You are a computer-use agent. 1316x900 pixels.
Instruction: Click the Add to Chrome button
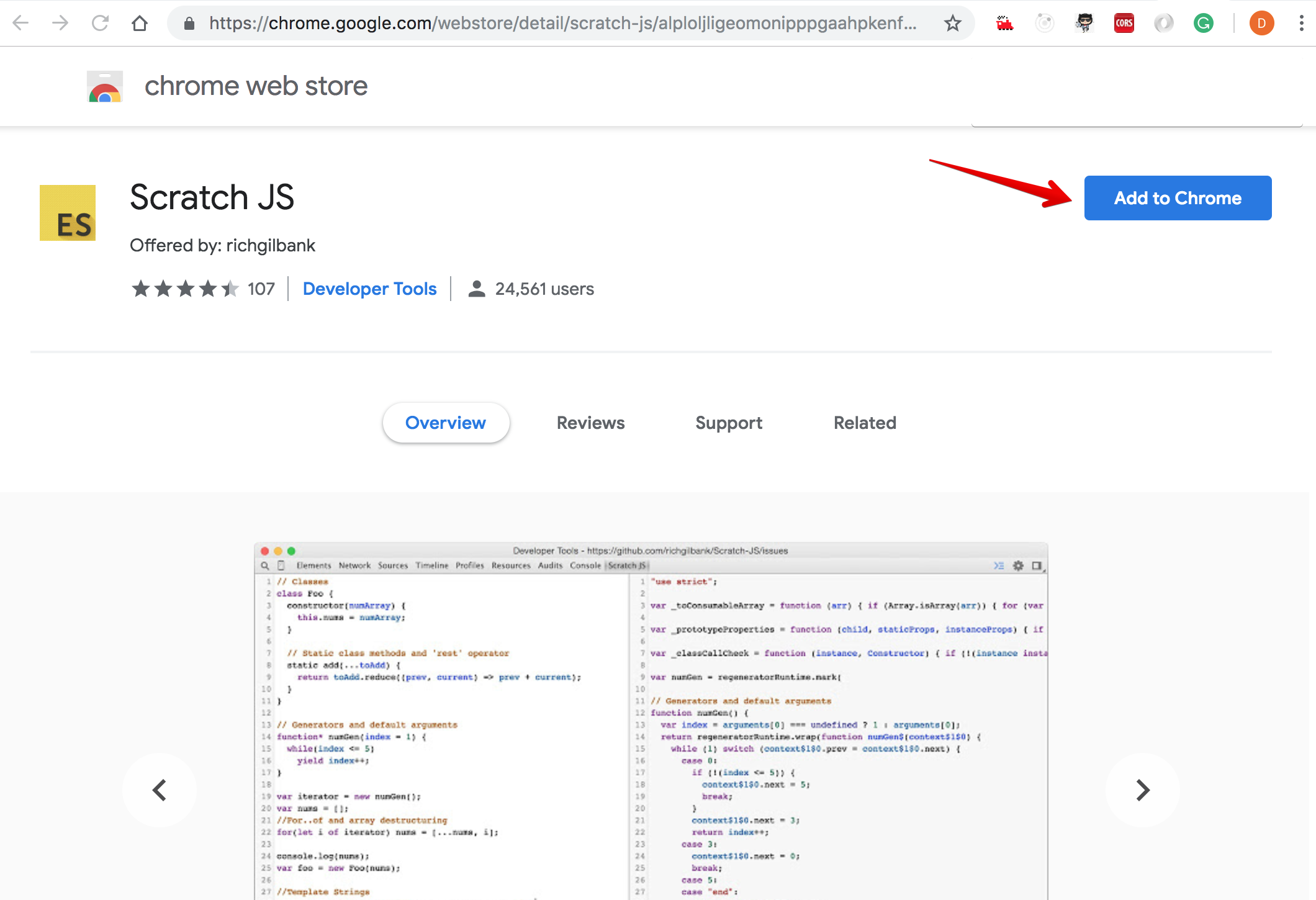[1177, 198]
